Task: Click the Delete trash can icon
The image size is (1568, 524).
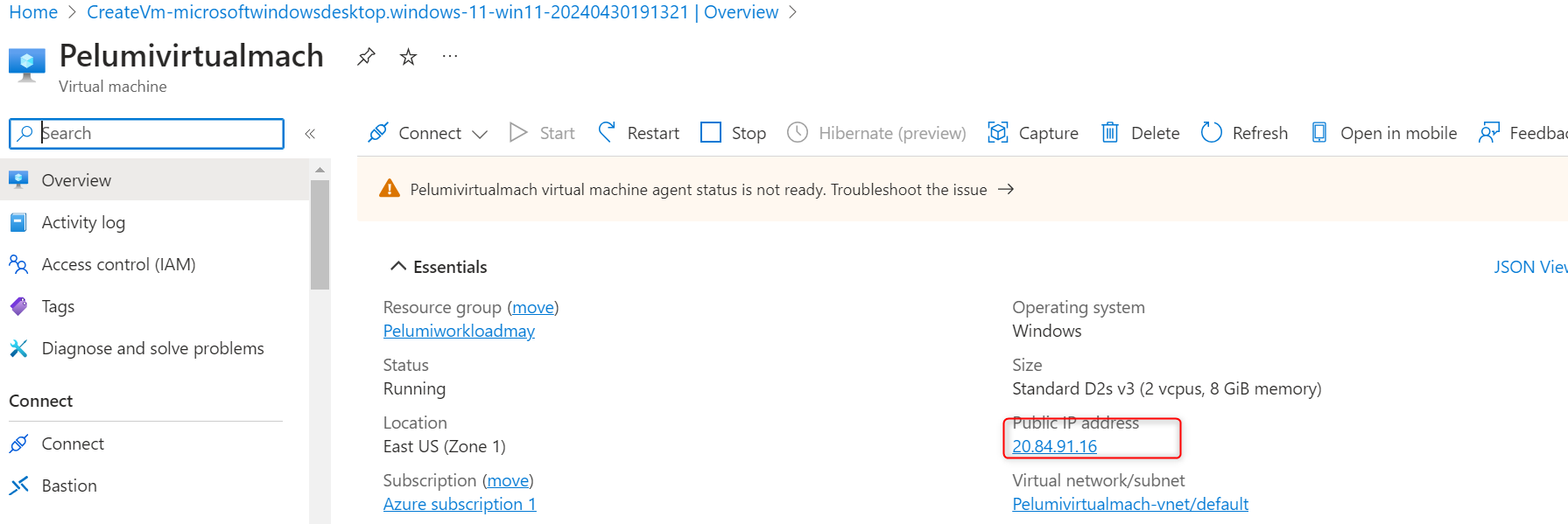Action: coord(1110,132)
